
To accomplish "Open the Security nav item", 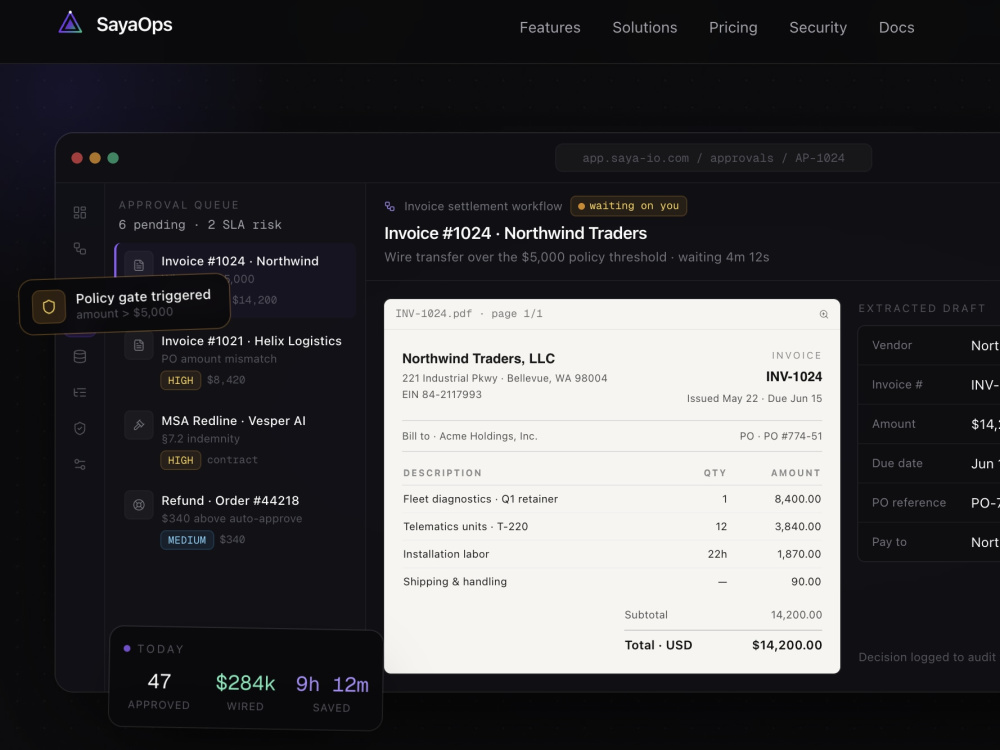I will pyautogui.click(x=818, y=27).
